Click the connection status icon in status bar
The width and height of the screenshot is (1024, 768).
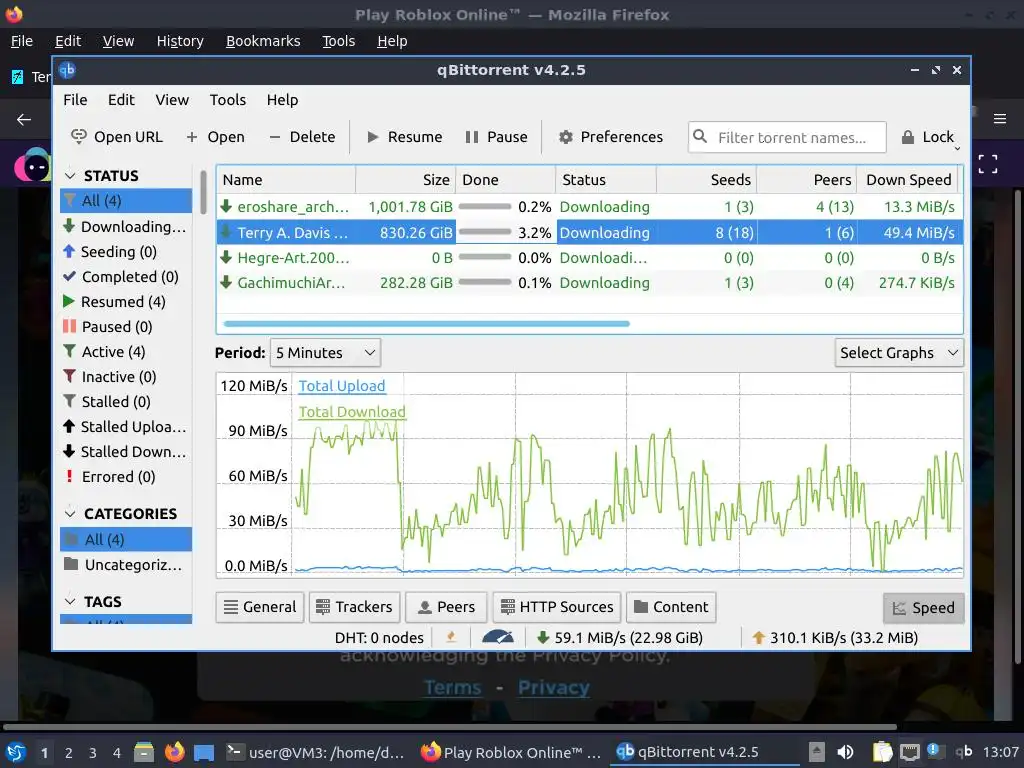(x=451, y=637)
